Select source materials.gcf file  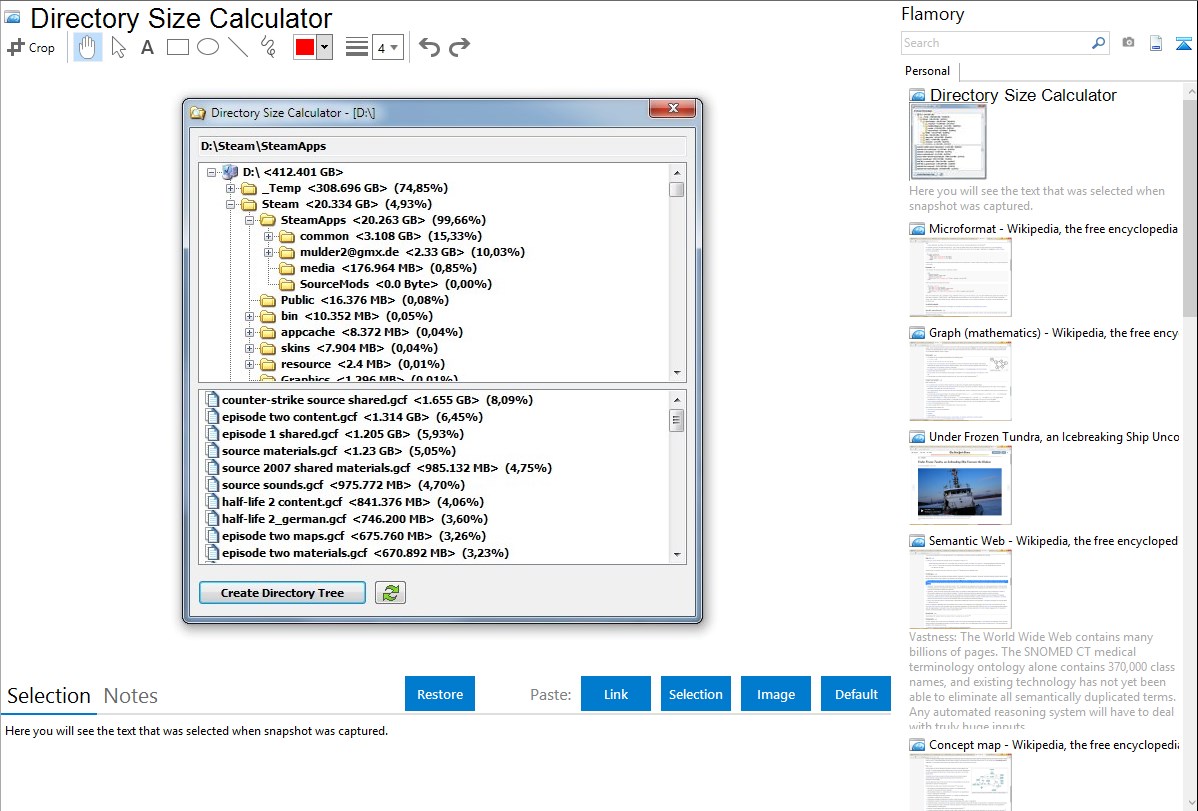coord(331,451)
